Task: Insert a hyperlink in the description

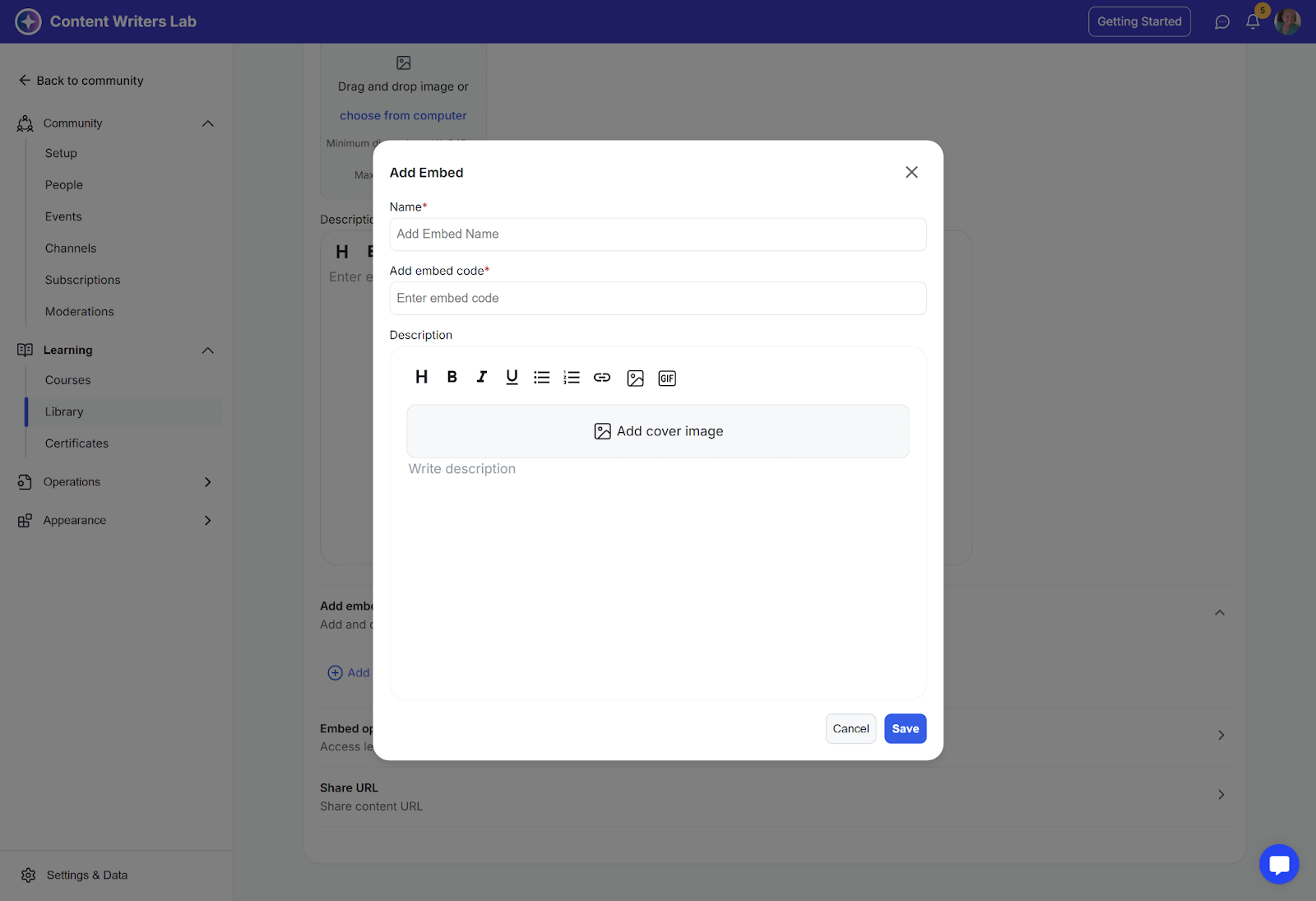Action: 602,377
